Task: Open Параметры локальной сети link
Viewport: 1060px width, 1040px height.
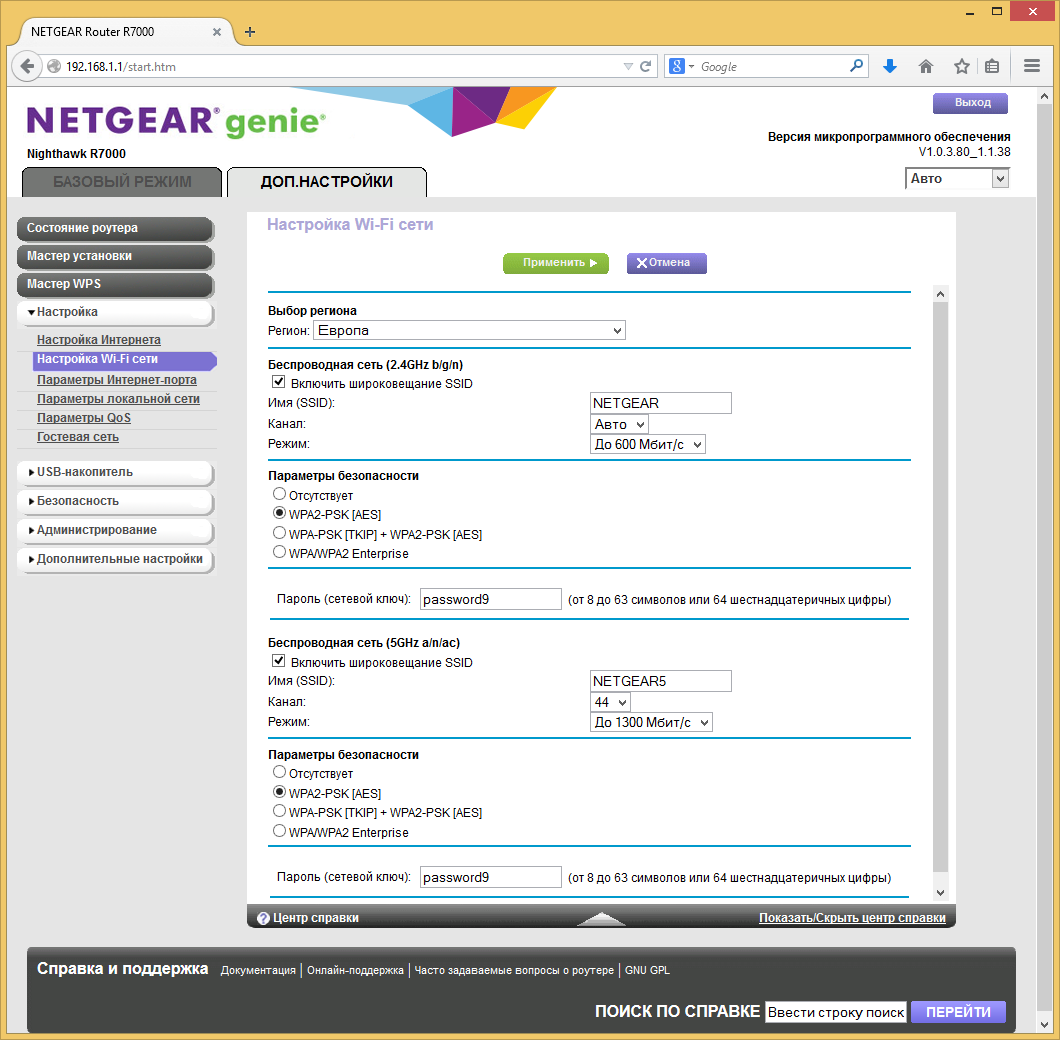Action: [118, 399]
